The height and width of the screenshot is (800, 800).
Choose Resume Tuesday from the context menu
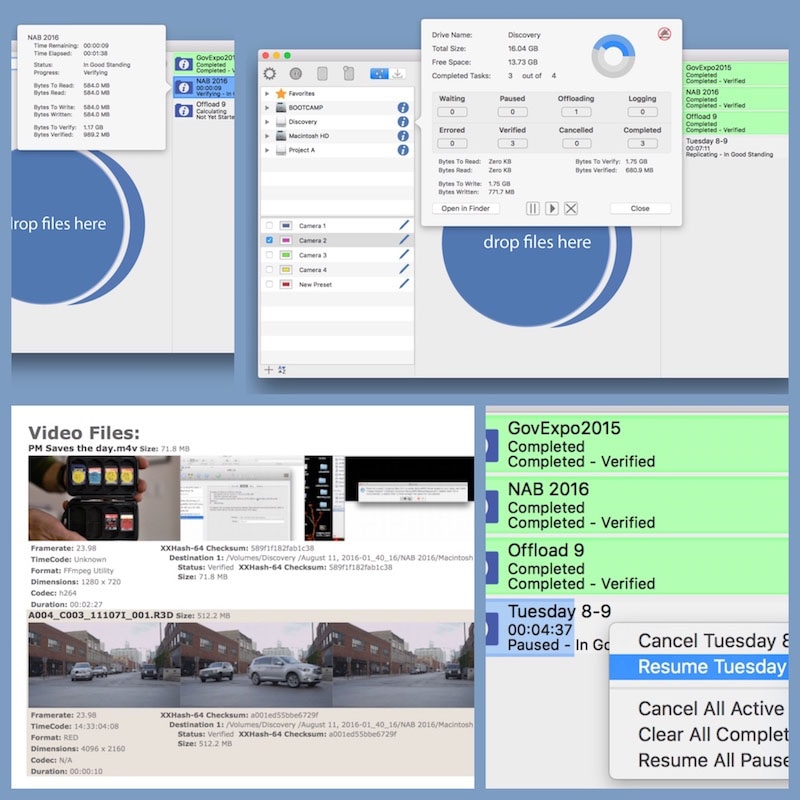(x=710, y=667)
